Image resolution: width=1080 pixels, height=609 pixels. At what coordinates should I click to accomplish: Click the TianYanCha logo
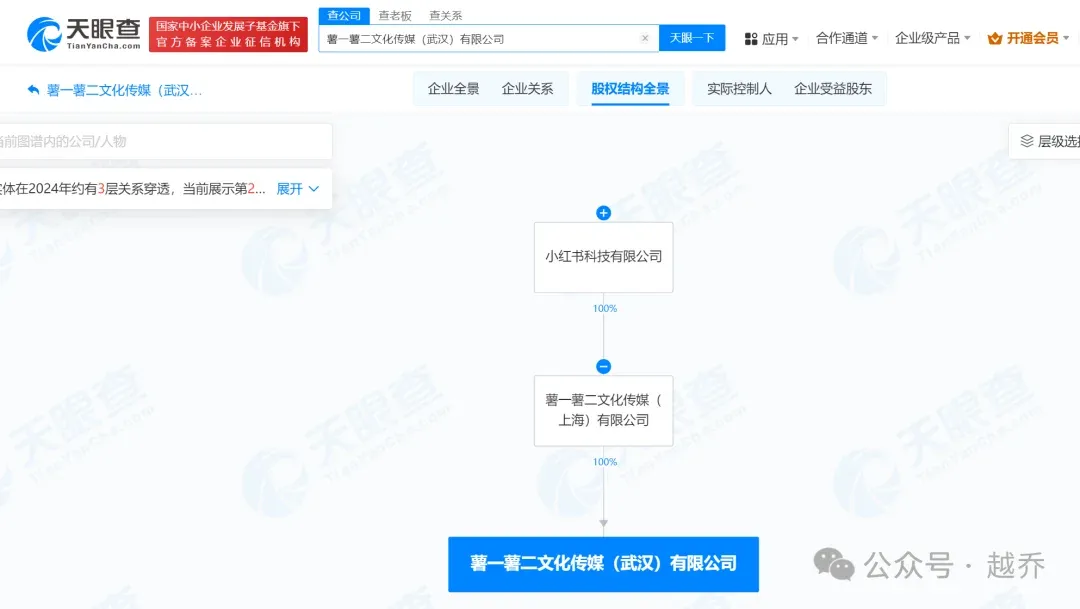pos(83,34)
